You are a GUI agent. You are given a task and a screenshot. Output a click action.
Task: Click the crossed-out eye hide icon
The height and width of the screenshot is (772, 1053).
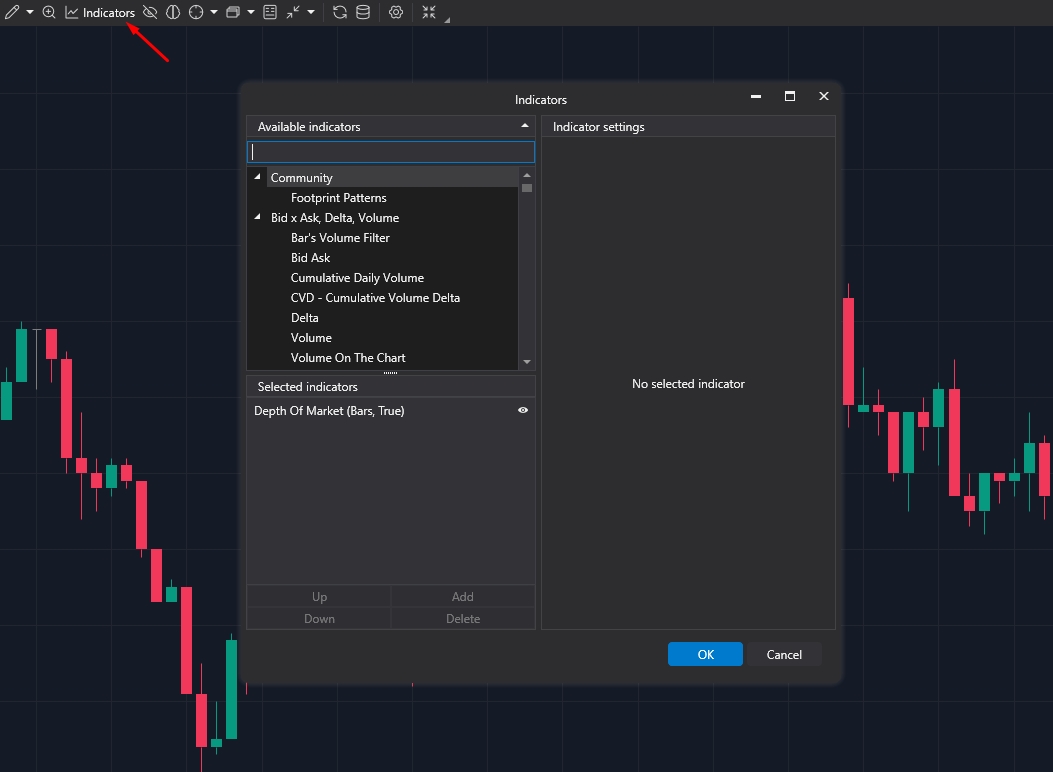pos(150,12)
